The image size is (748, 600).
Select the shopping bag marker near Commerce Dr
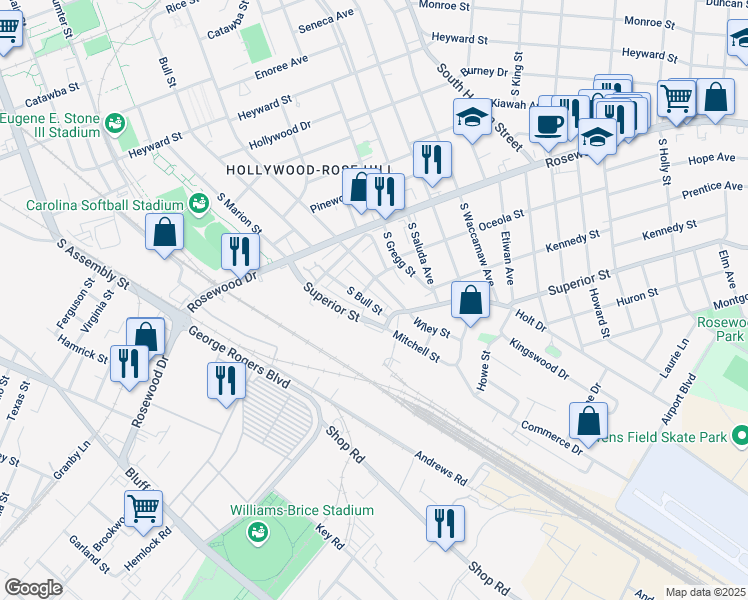click(x=589, y=421)
